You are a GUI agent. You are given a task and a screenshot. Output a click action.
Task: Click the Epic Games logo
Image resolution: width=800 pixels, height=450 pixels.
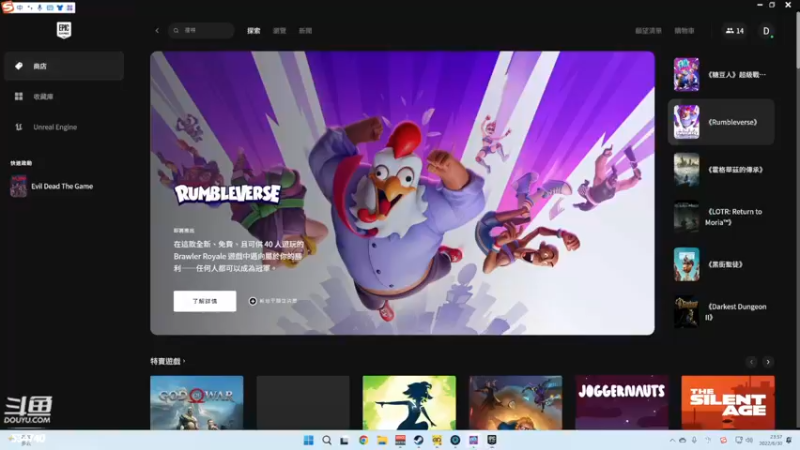(64, 30)
